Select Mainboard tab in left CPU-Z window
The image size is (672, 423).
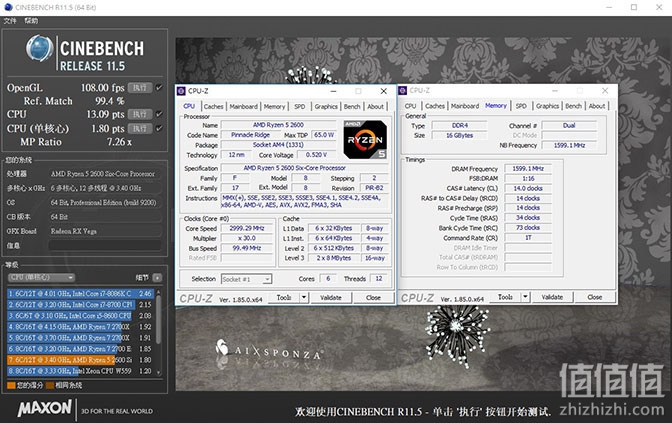click(243, 106)
